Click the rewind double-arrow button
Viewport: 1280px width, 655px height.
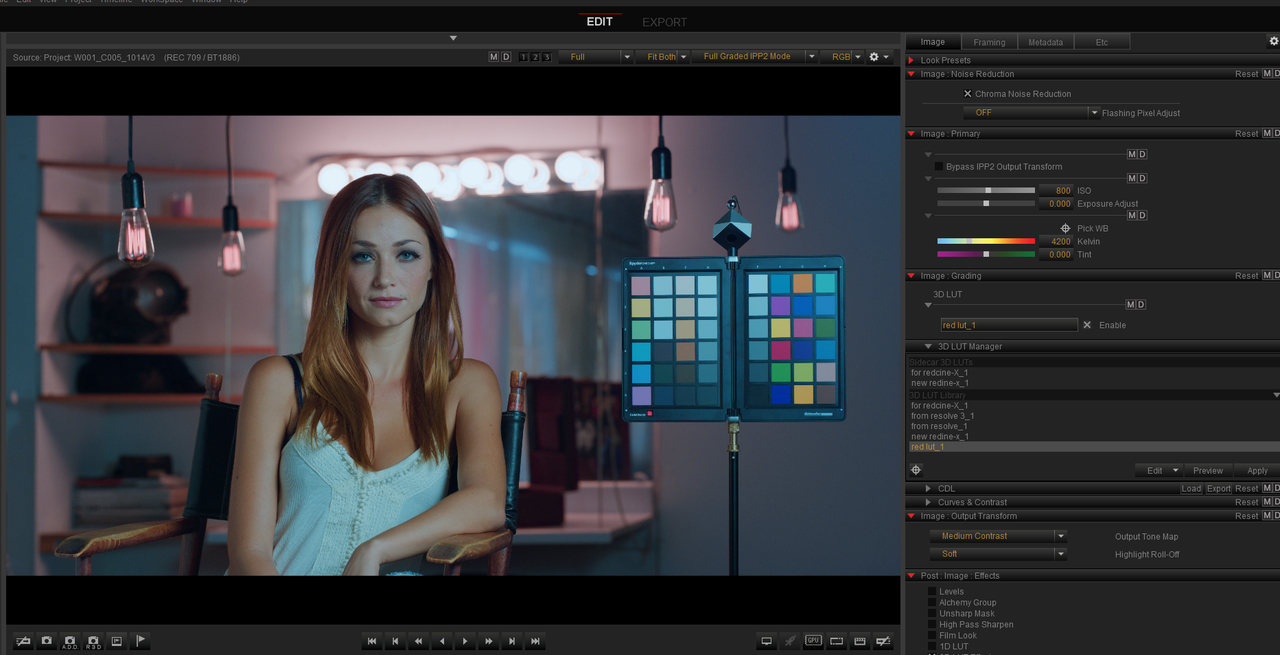pos(419,641)
